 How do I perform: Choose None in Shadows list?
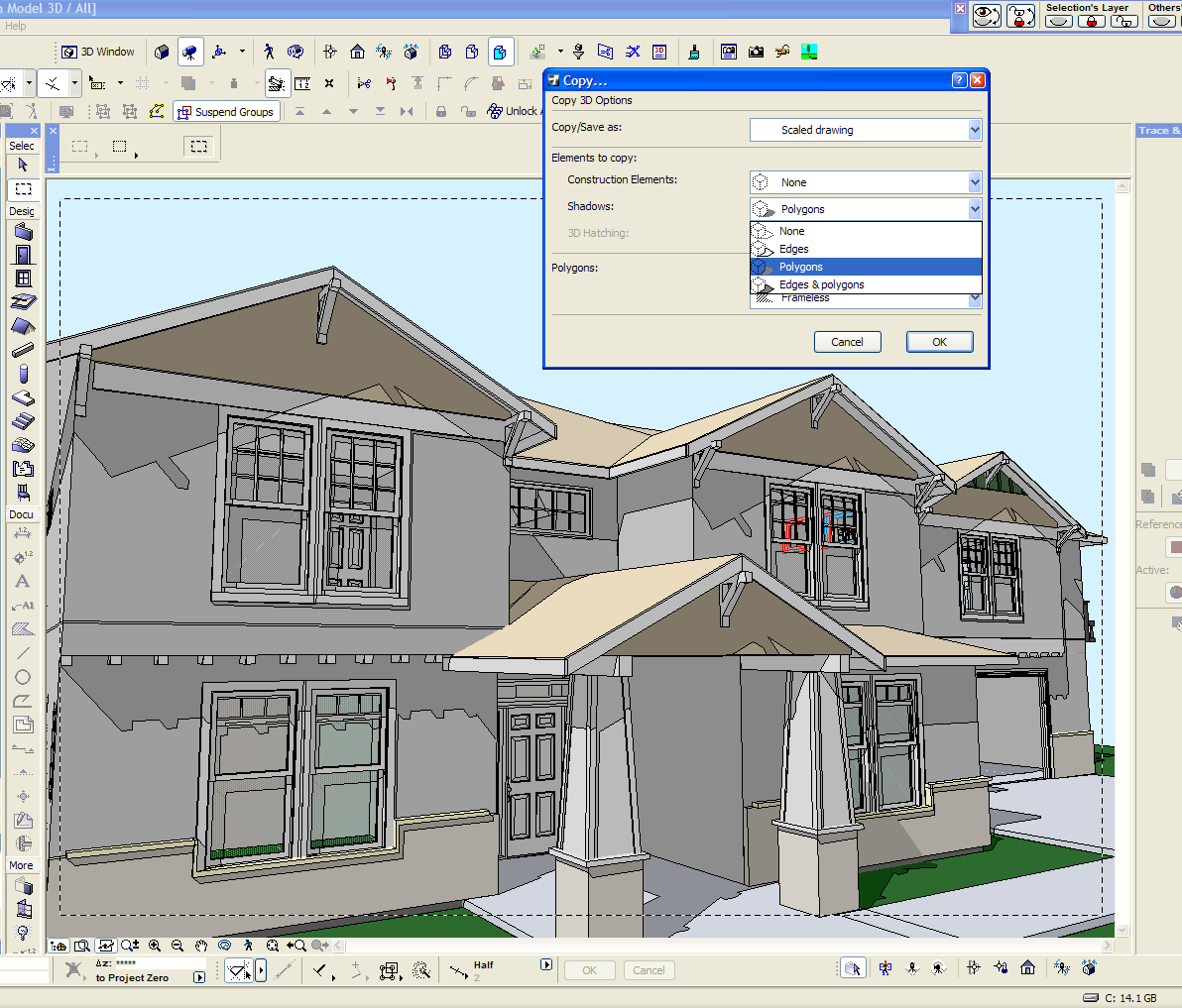(x=866, y=231)
